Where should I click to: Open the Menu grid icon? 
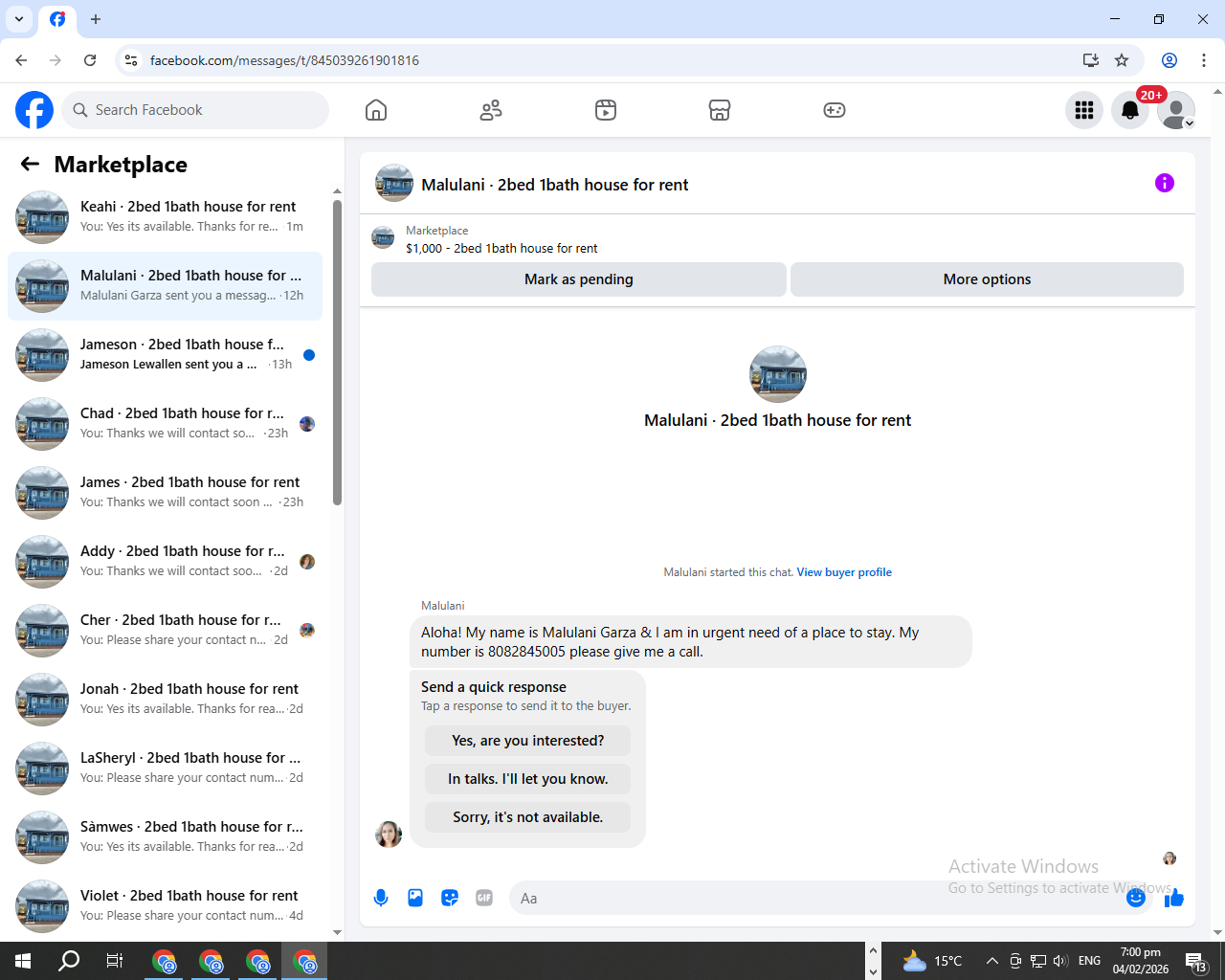click(1084, 110)
